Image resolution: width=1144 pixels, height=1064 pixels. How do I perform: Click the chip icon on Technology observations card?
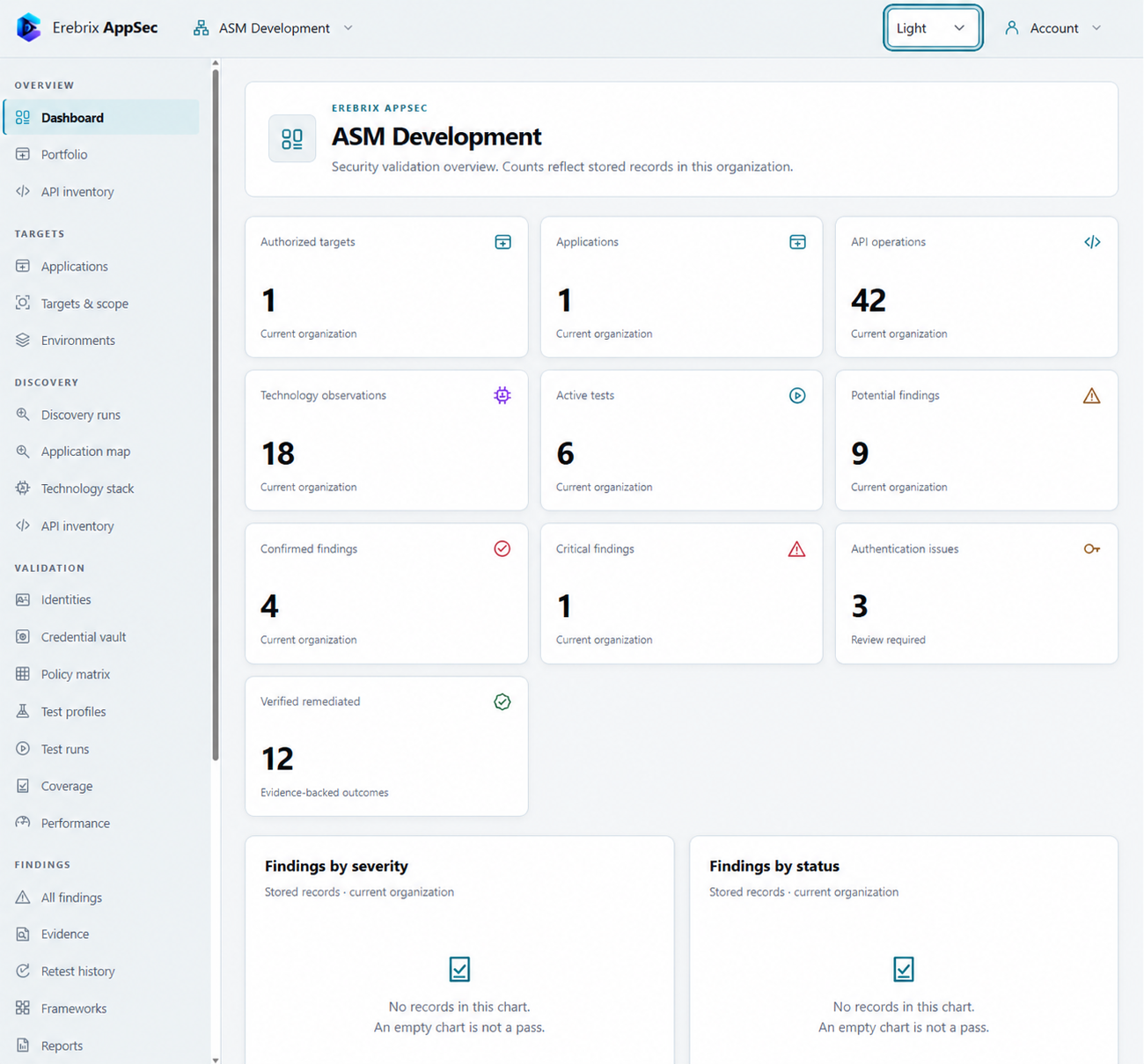point(502,395)
